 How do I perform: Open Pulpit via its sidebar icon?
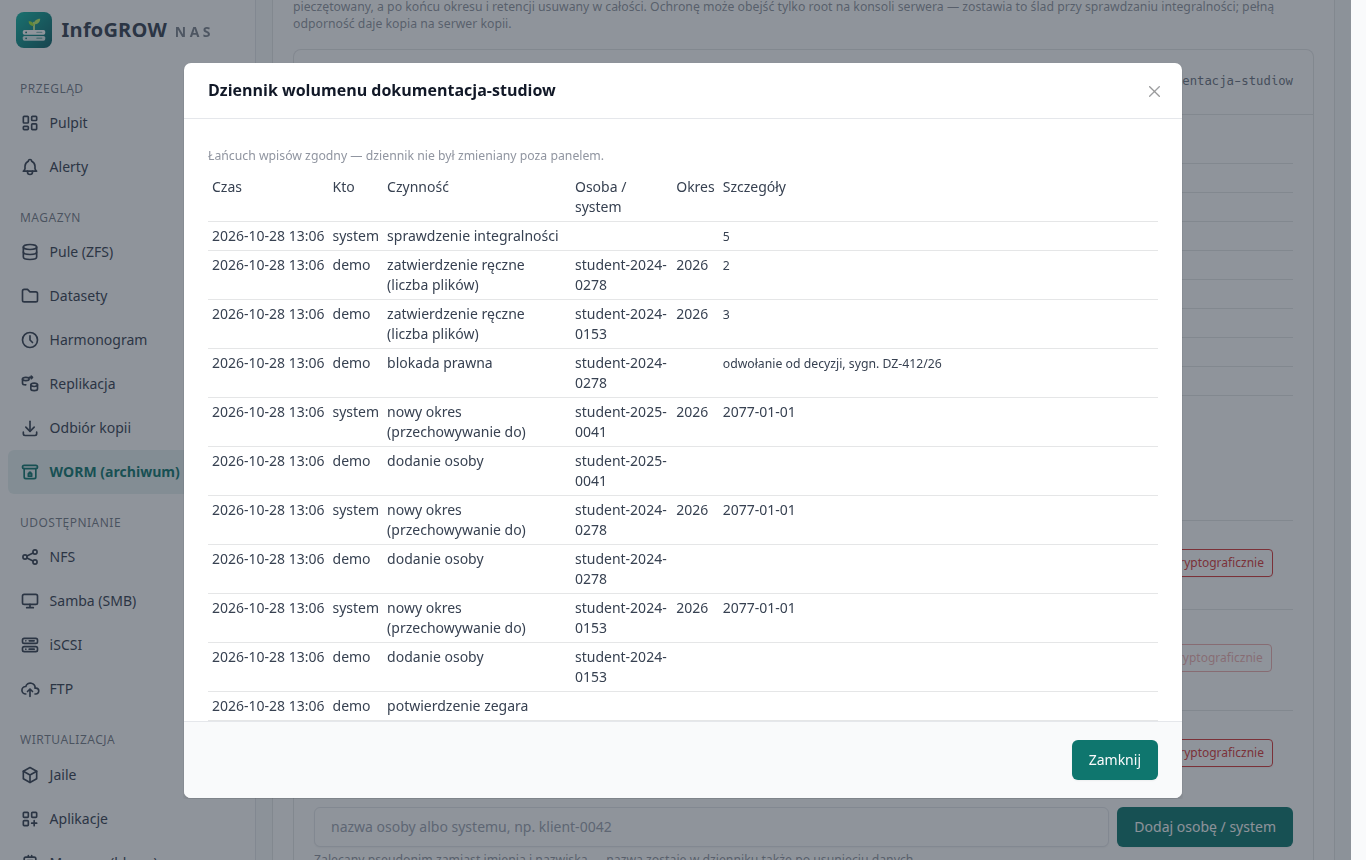point(30,123)
